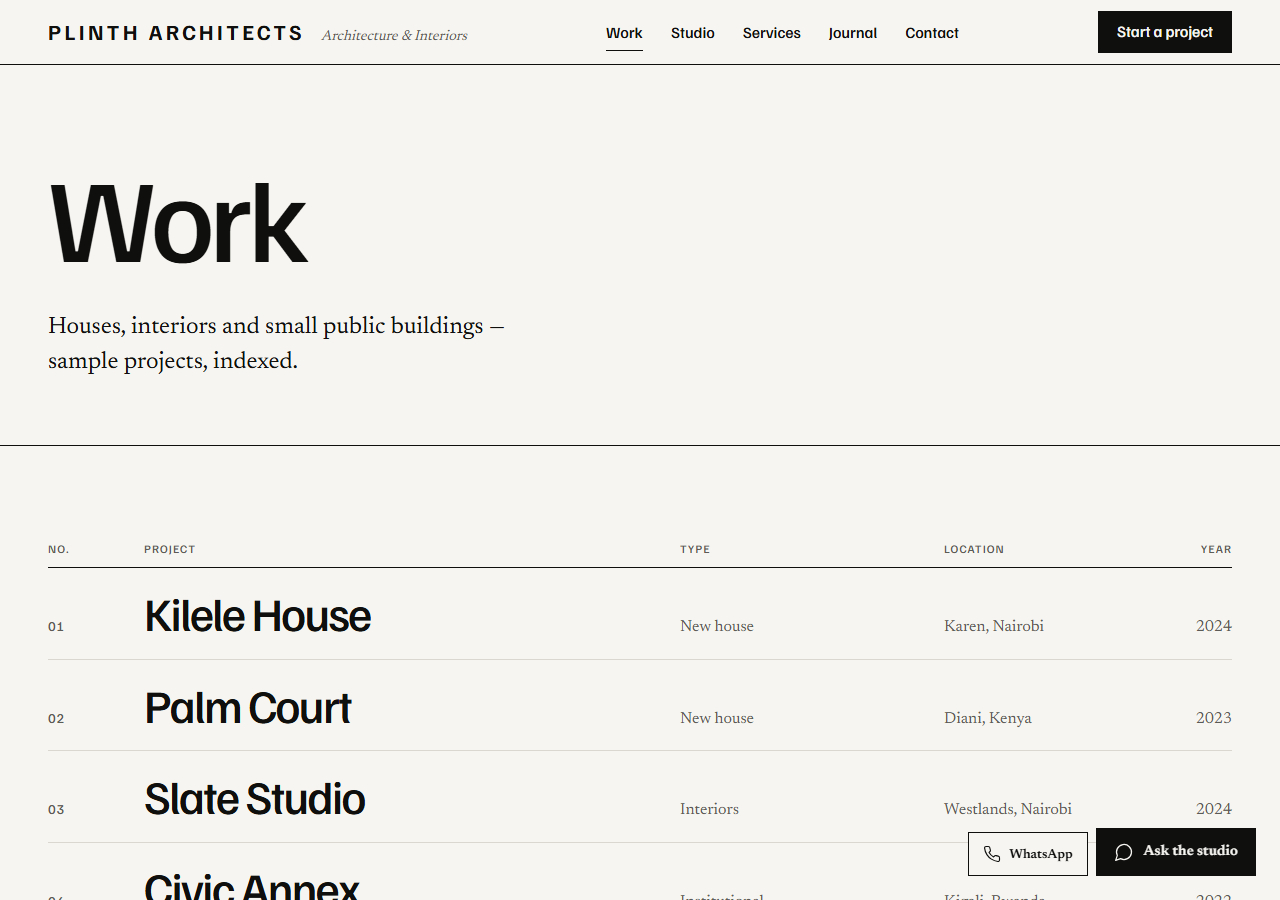
Task: Click year 2024 in Kilele House row
Action: tap(1214, 626)
